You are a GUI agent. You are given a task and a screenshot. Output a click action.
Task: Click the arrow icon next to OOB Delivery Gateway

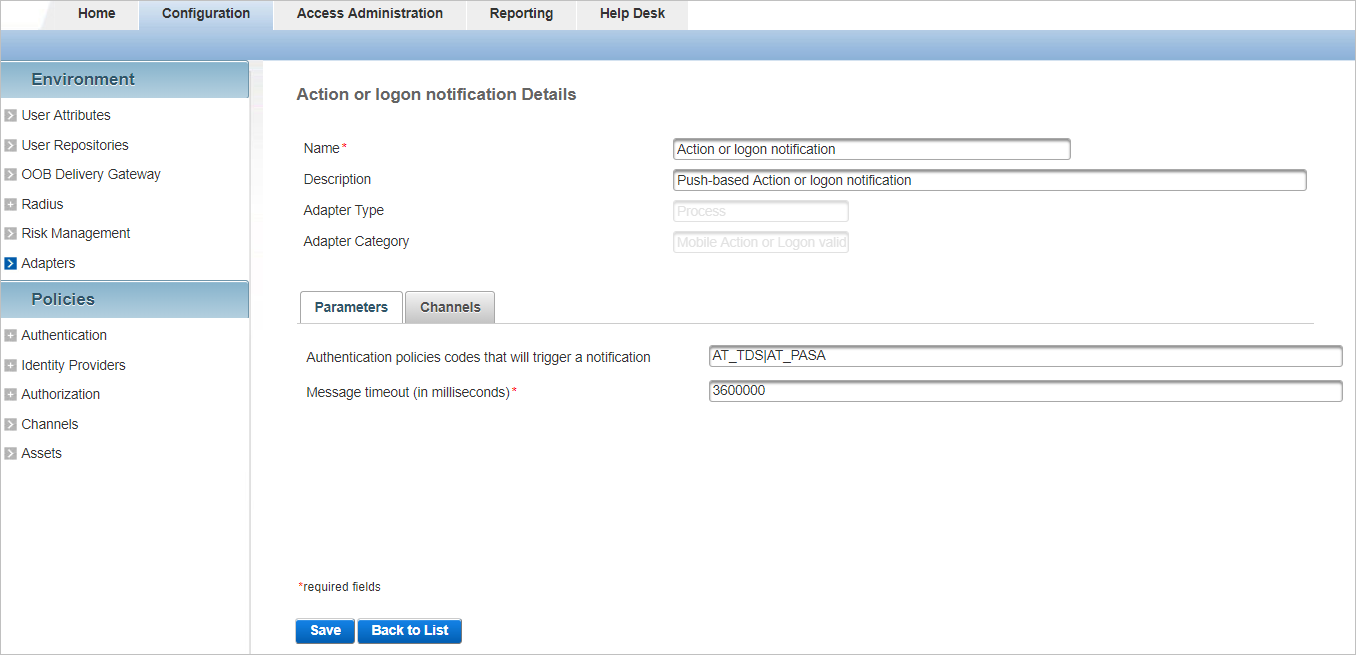coord(11,174)
